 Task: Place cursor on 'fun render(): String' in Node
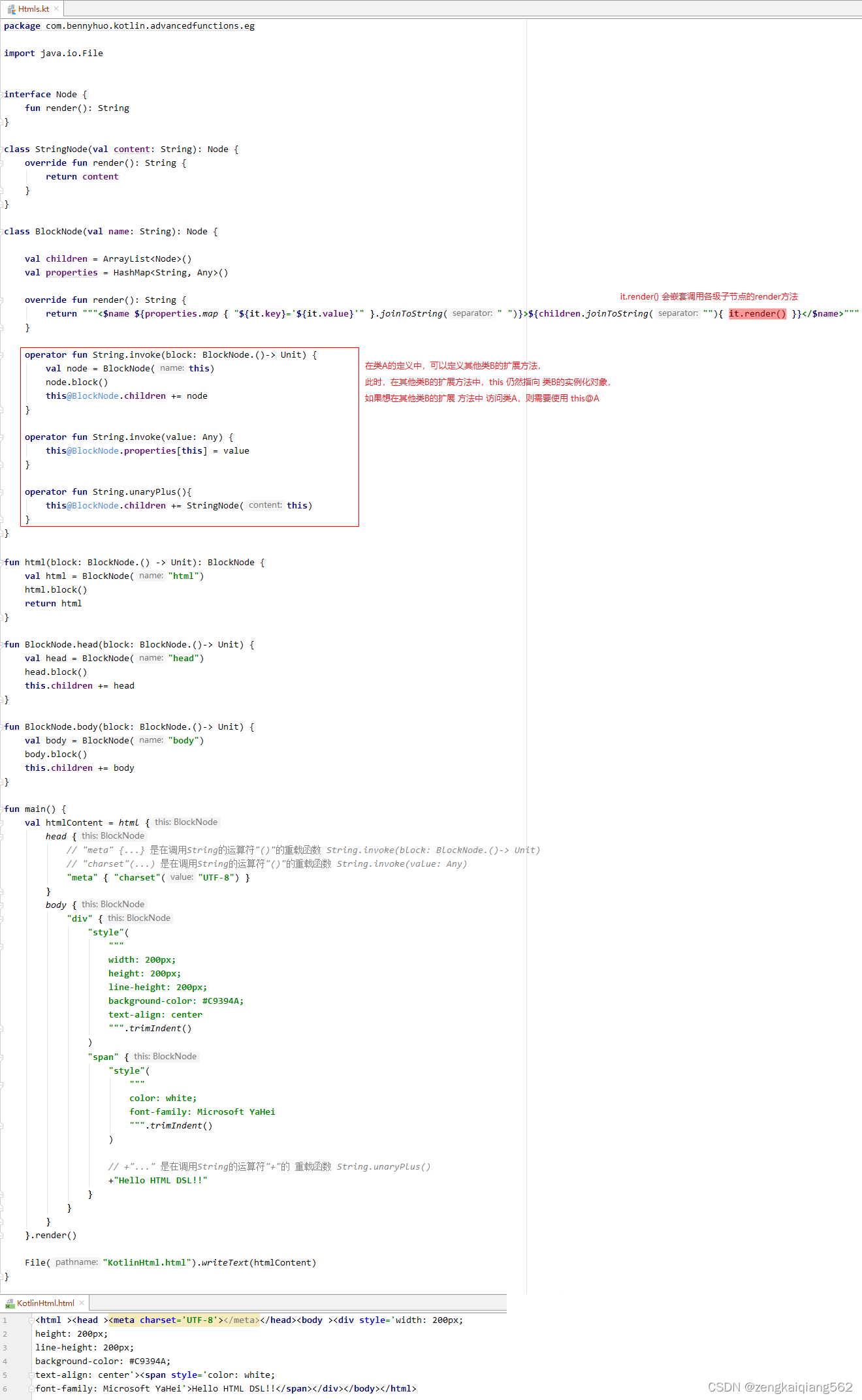pyautogui.click(x=77, y=108)
